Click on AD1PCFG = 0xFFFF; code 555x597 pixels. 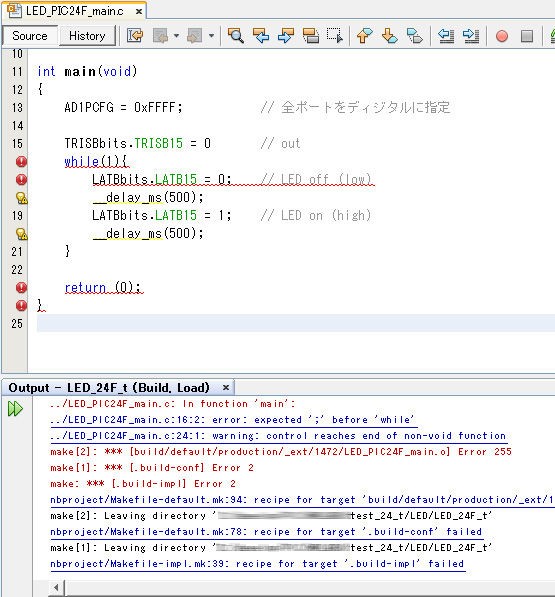[x=123, y=107]
